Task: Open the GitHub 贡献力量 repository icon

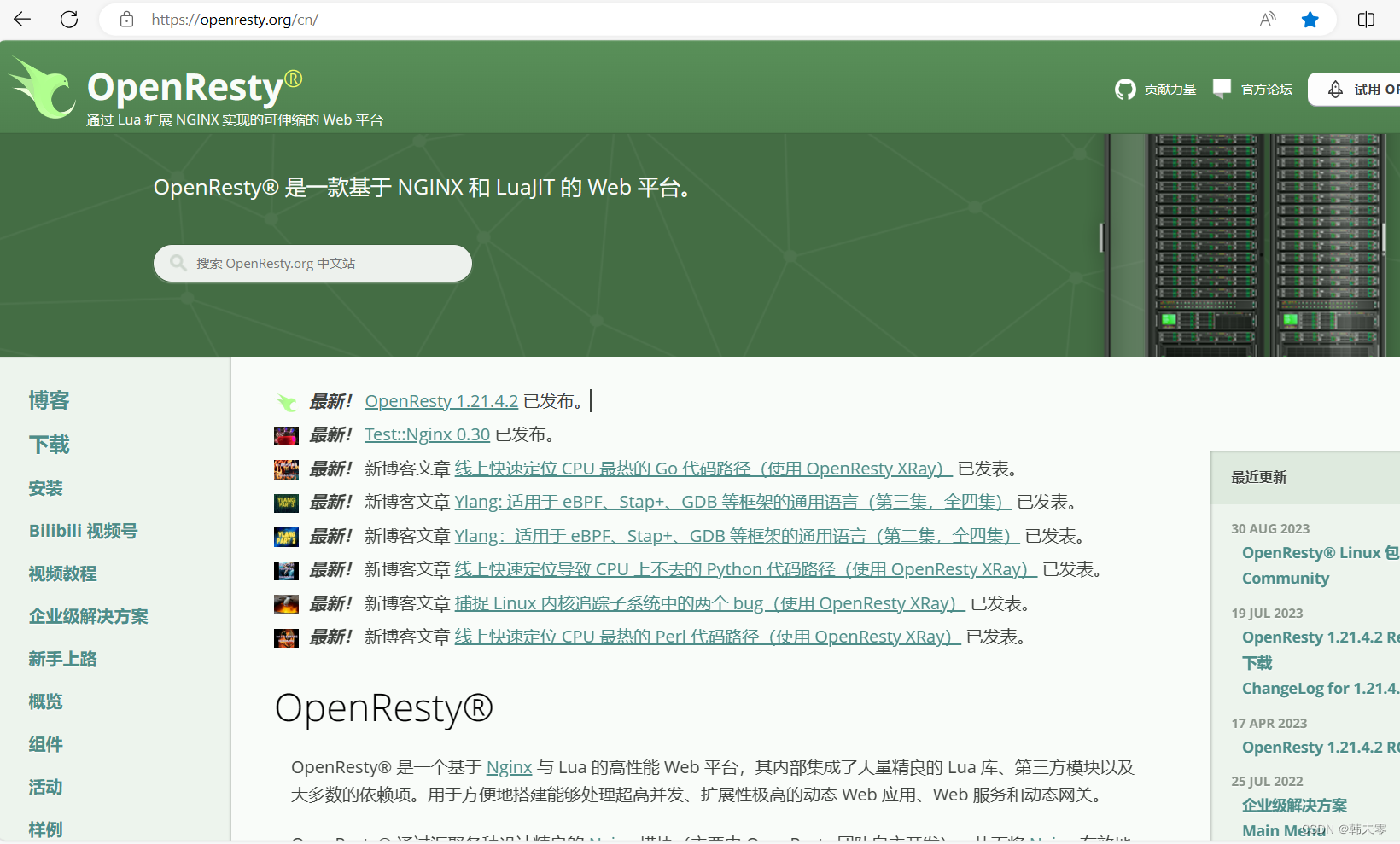Action: (1125, 89)
